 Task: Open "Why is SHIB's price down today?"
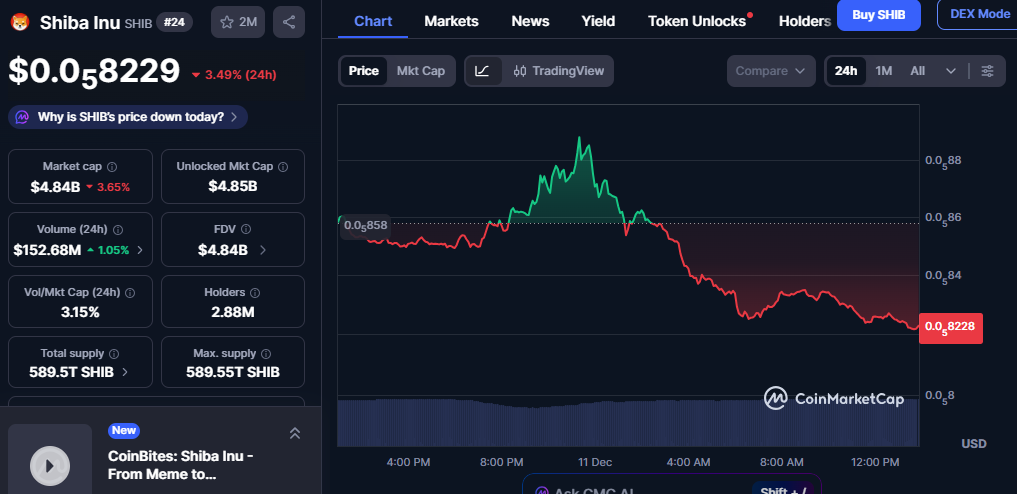(128, 117)
